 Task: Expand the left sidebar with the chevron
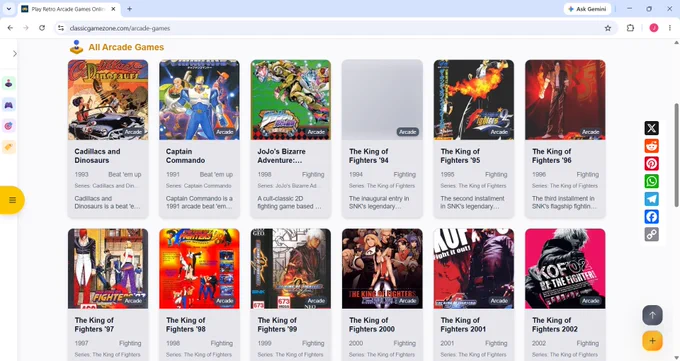point(15,54)
